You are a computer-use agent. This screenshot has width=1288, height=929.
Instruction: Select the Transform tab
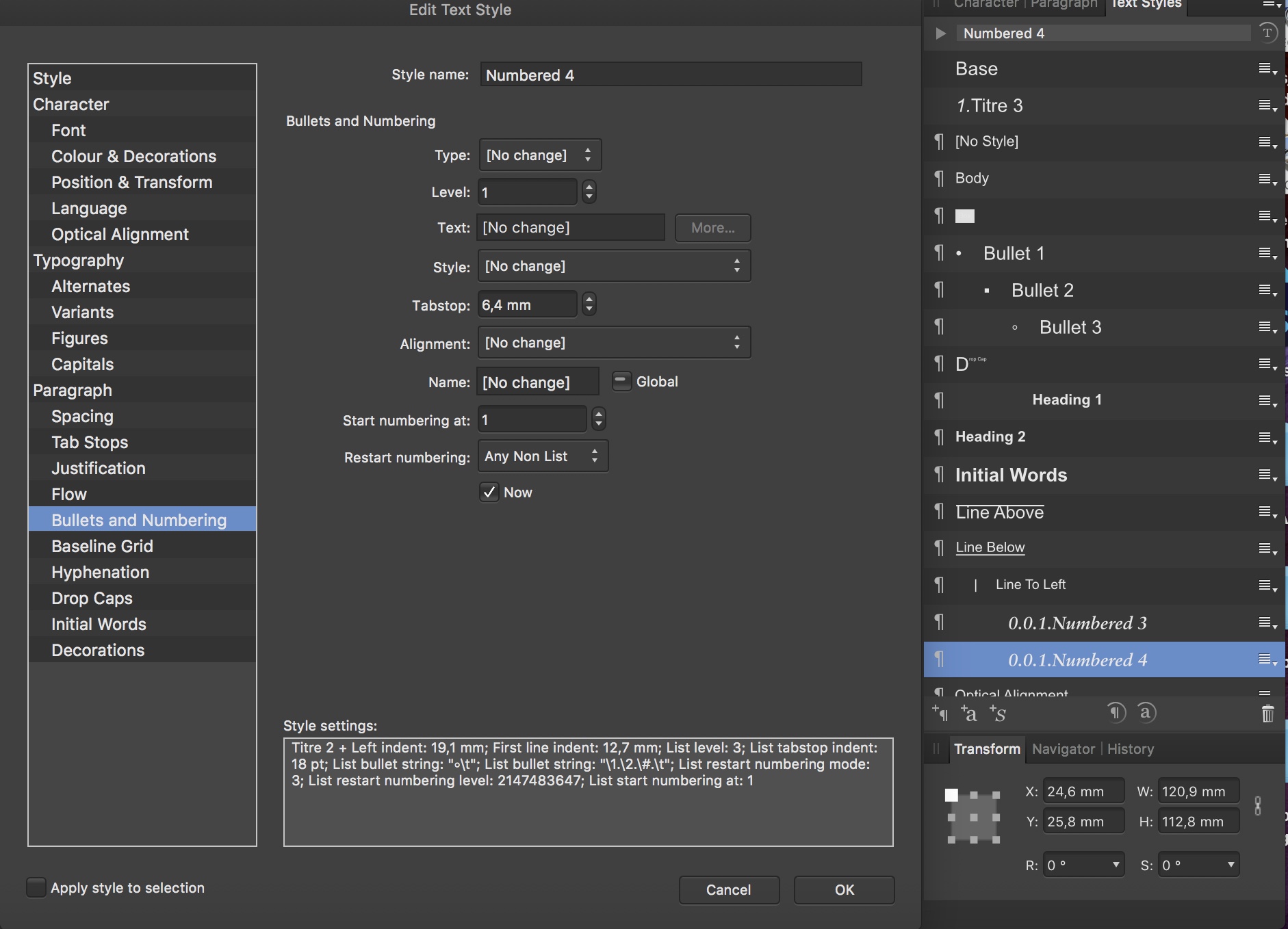pos(987,749)
